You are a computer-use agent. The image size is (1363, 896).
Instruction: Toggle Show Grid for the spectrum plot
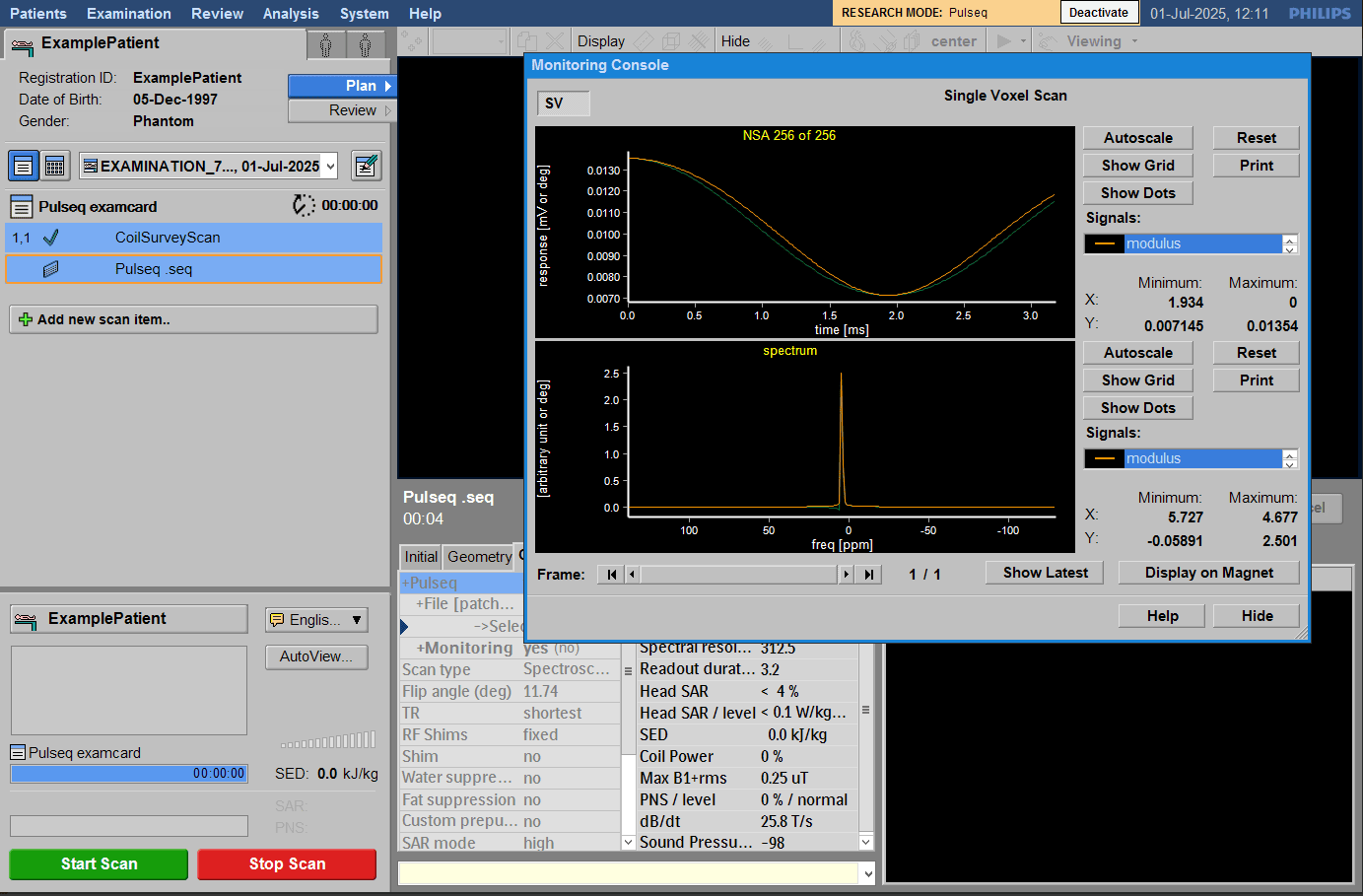(x=1138, y=380)
